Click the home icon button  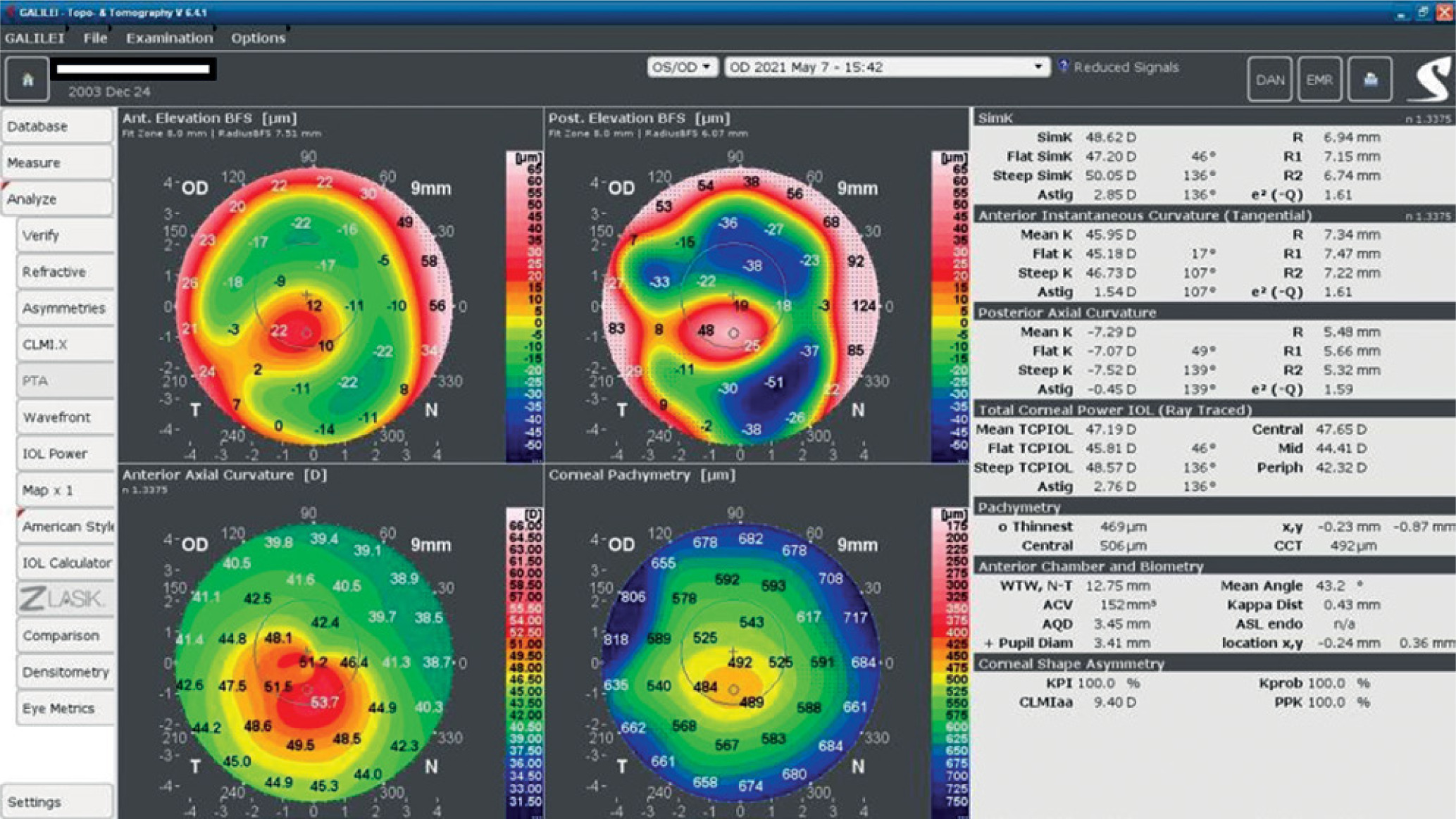click(27, 80)
